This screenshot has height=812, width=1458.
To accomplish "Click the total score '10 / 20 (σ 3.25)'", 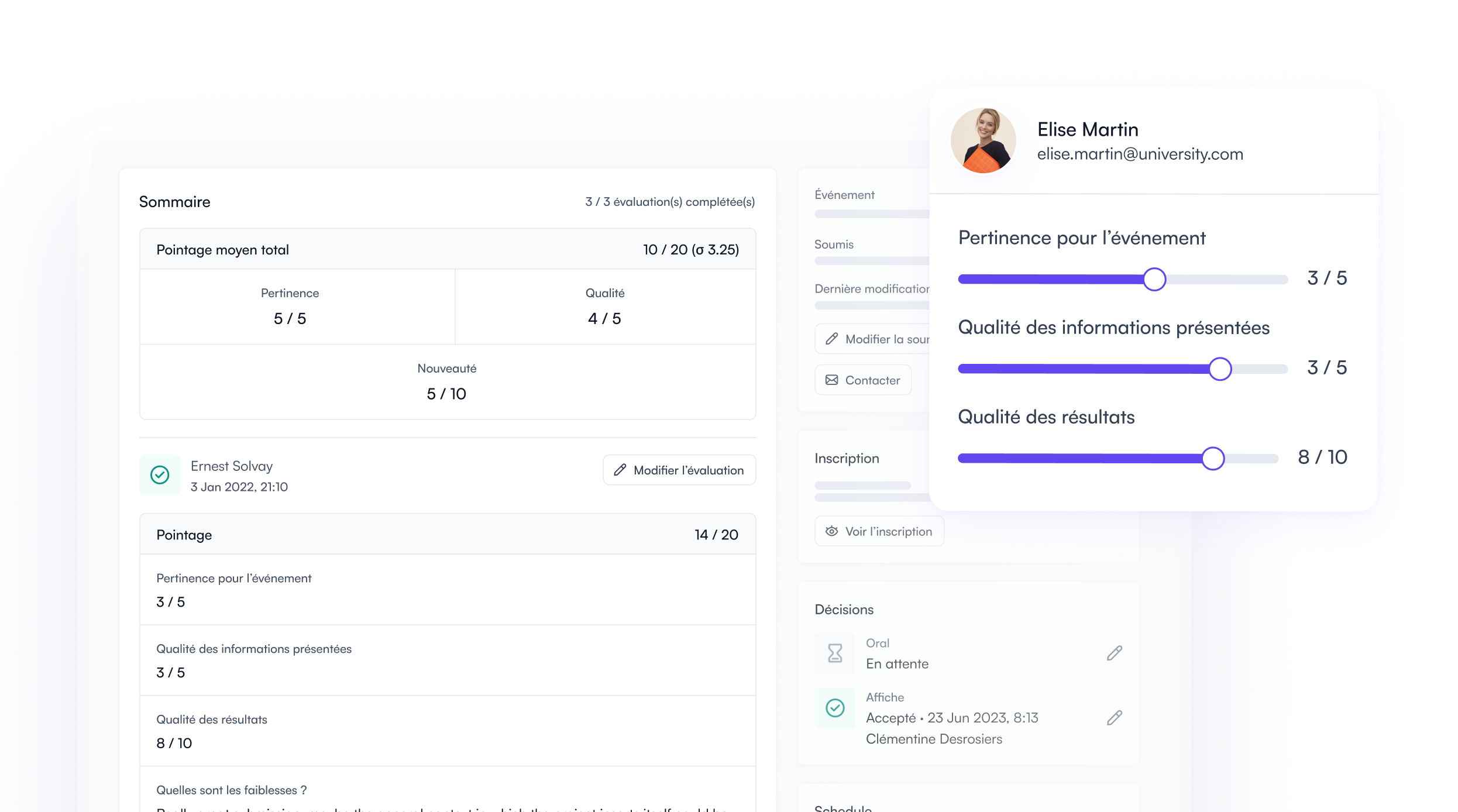I will pyautogui.click(x=691, y=250).
